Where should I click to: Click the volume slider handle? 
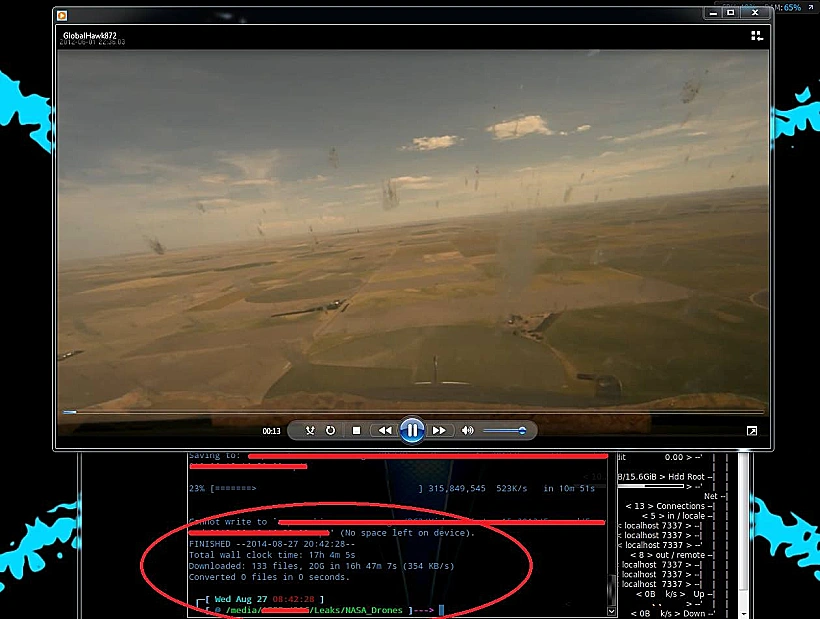point(522,431)
